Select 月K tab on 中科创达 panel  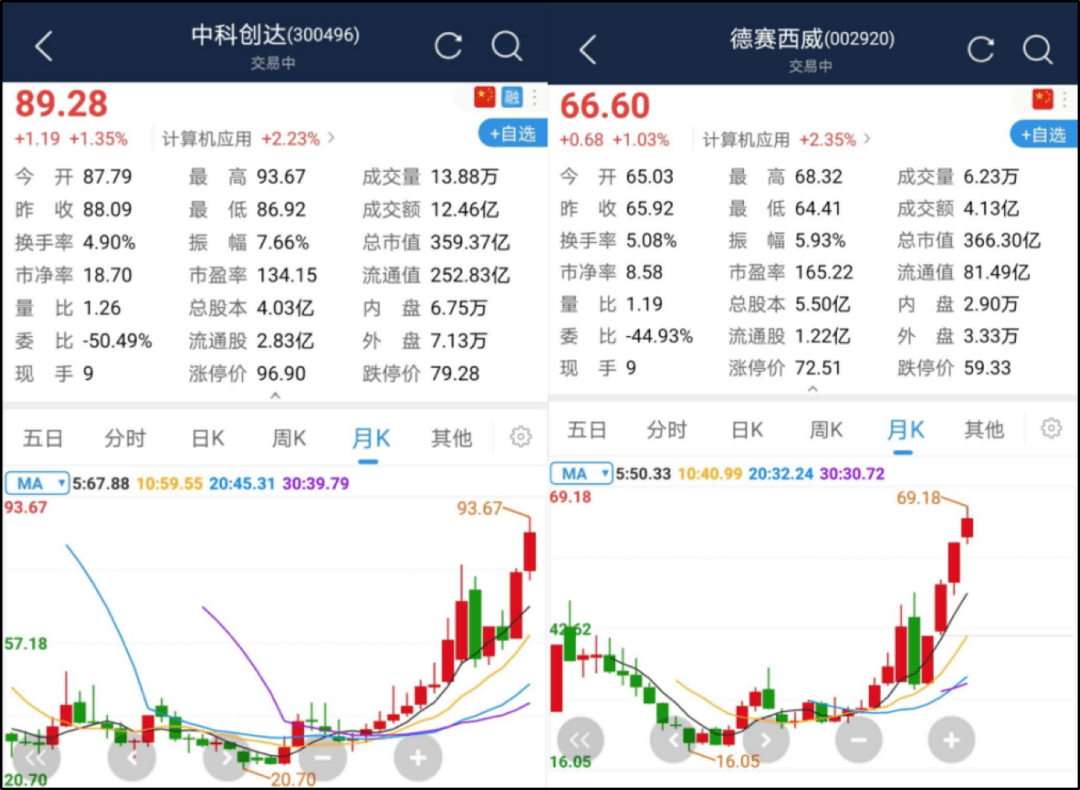pyautogui.click(x=371, y=438)
